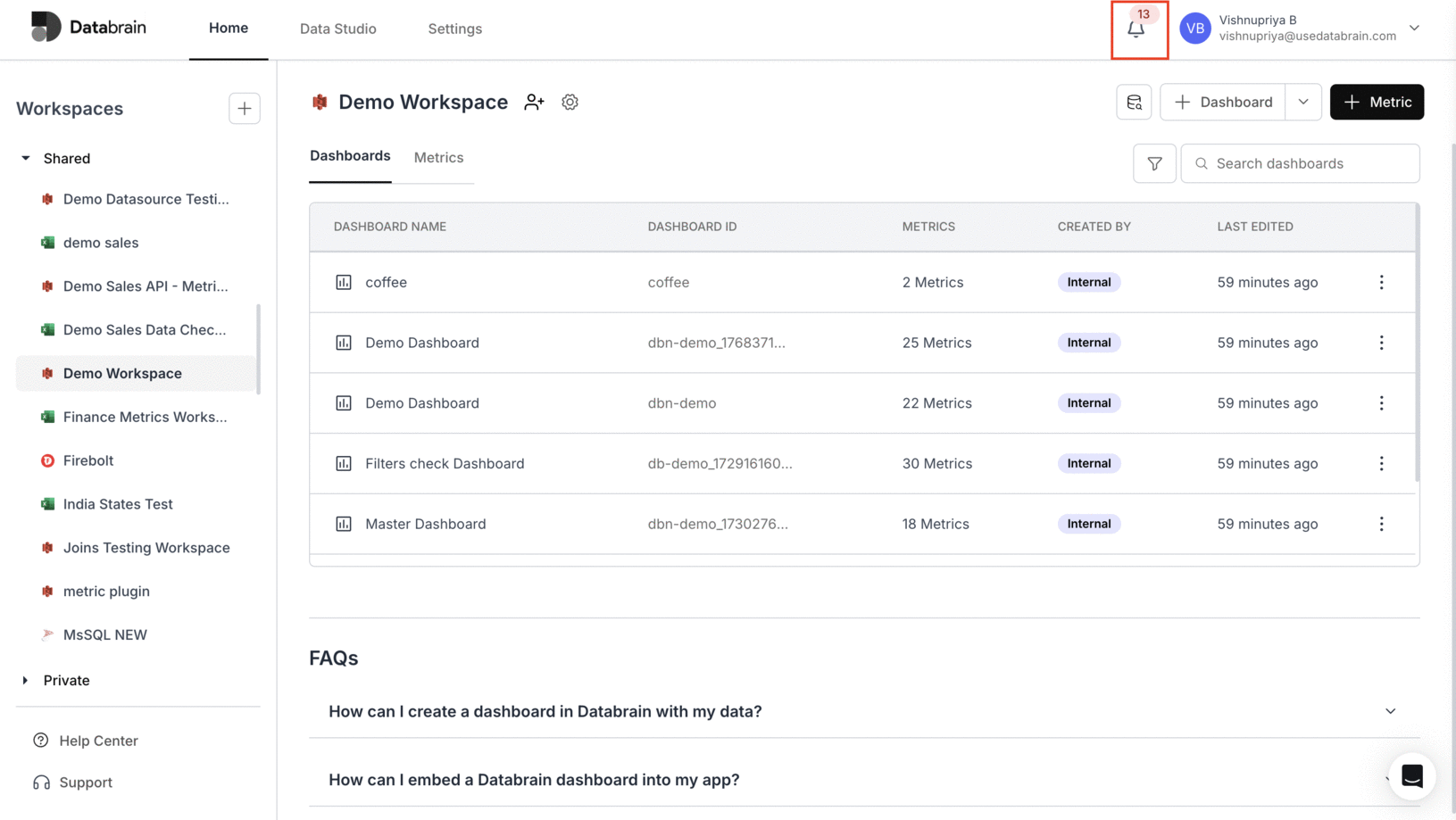Open the notifications bell icon

[1136, 29]
